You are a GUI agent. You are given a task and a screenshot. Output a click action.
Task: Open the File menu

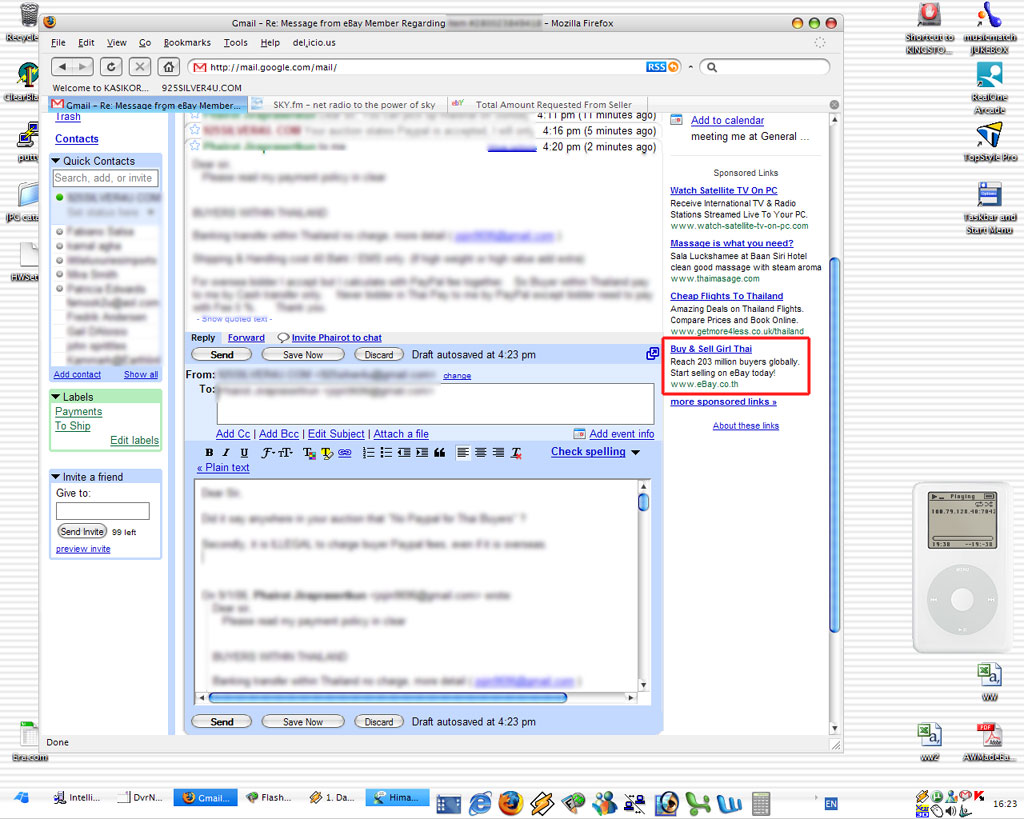pos(58,42)
